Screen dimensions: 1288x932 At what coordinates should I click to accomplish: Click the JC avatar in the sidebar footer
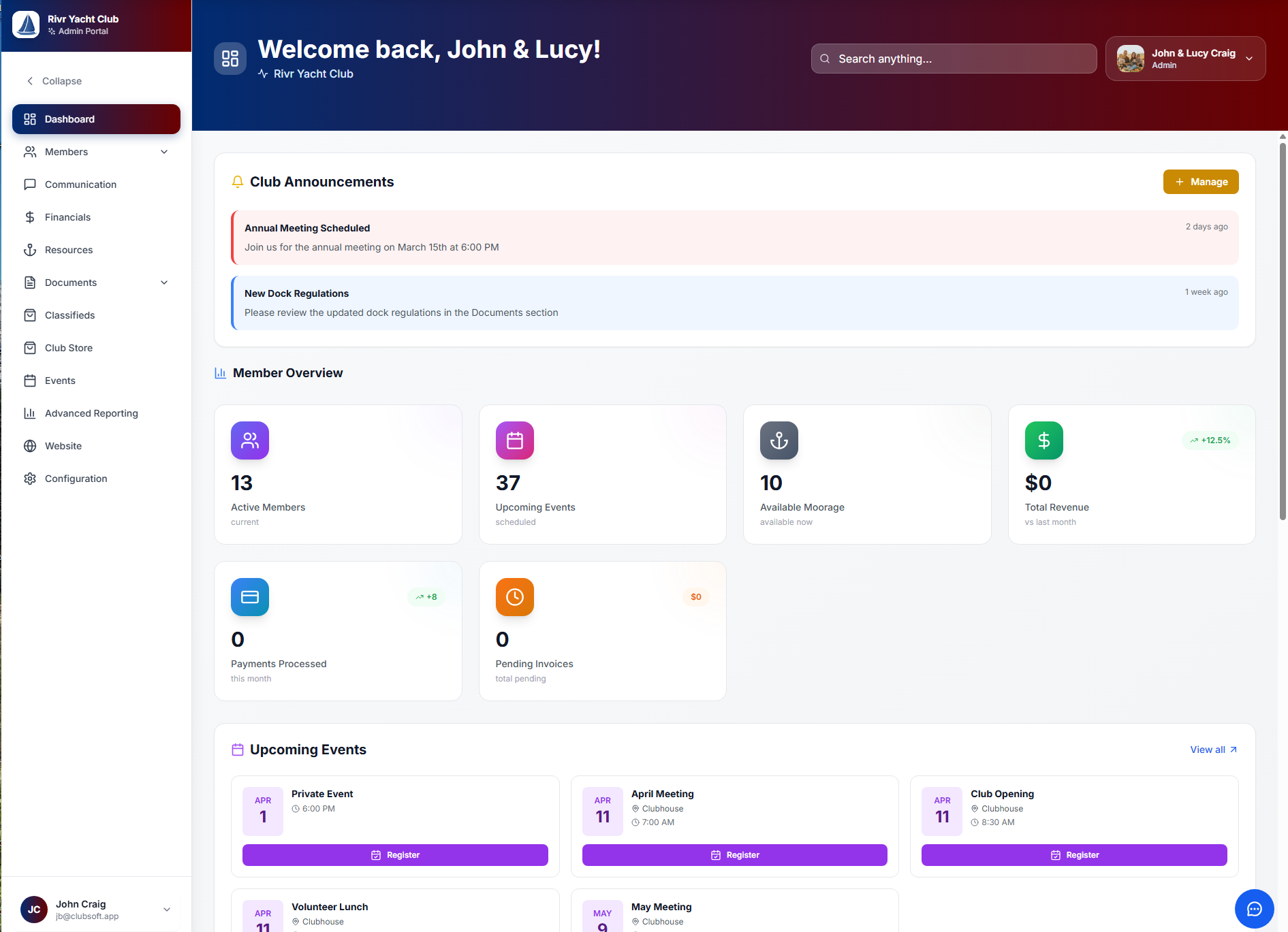pyautogui.click(x=34, y=910)
